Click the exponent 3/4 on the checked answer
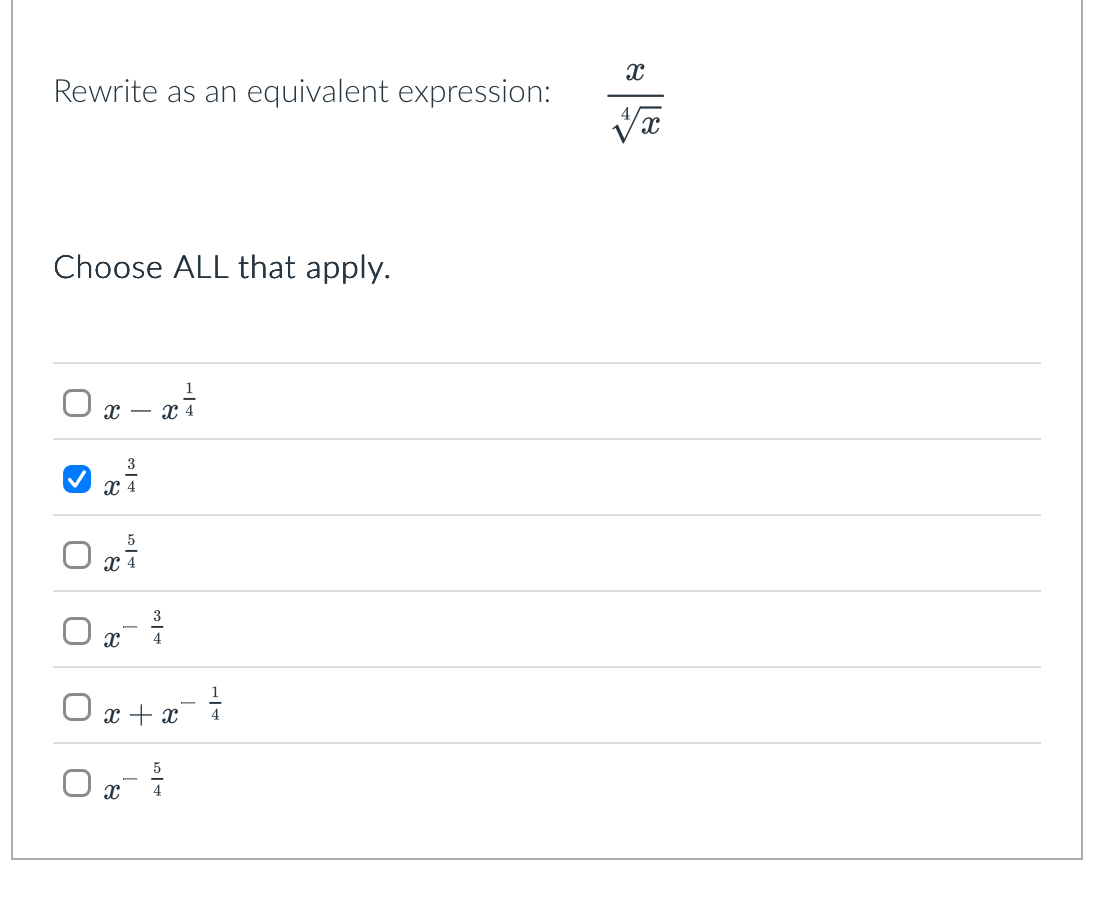Viewport: 1107px width, 906px height. [x=131, y=473]
